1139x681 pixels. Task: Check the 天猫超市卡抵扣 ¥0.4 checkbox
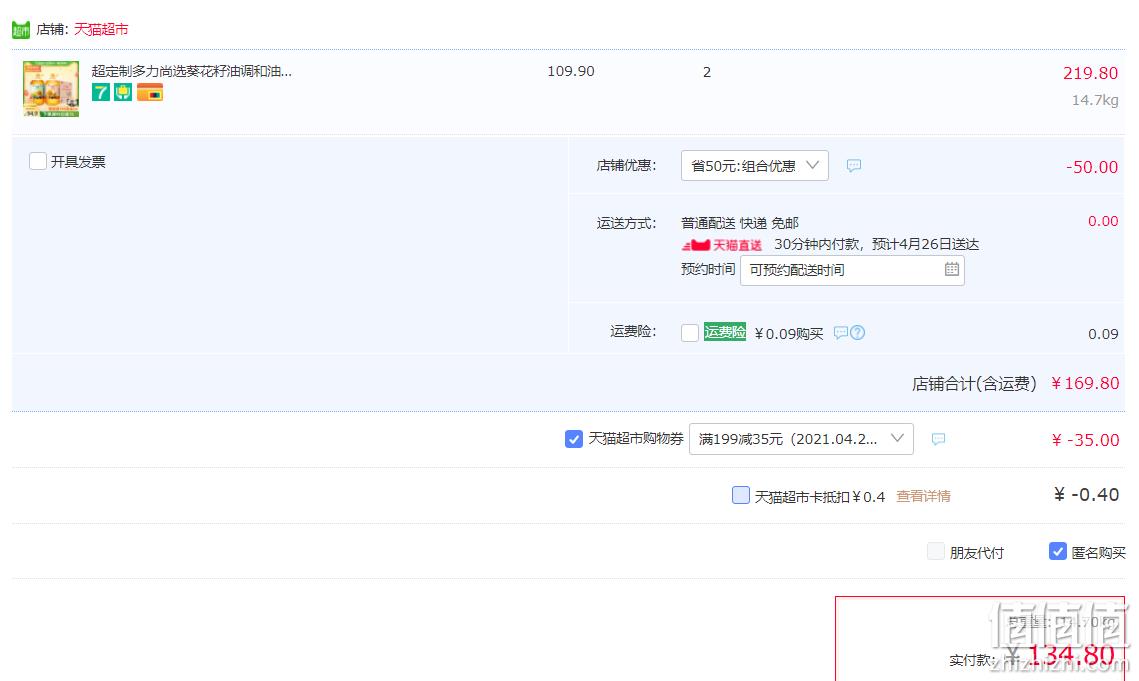[x=741, y=496]
